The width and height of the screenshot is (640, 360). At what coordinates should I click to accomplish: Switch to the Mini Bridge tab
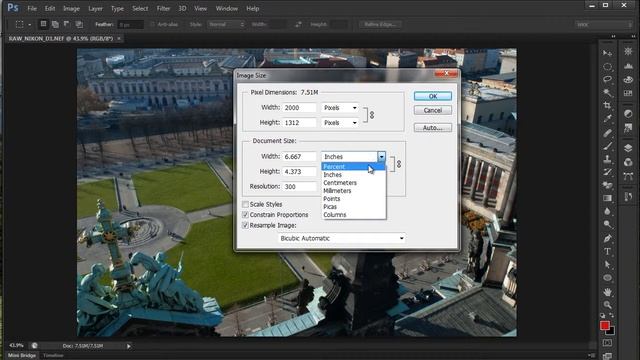coord(22,356)
